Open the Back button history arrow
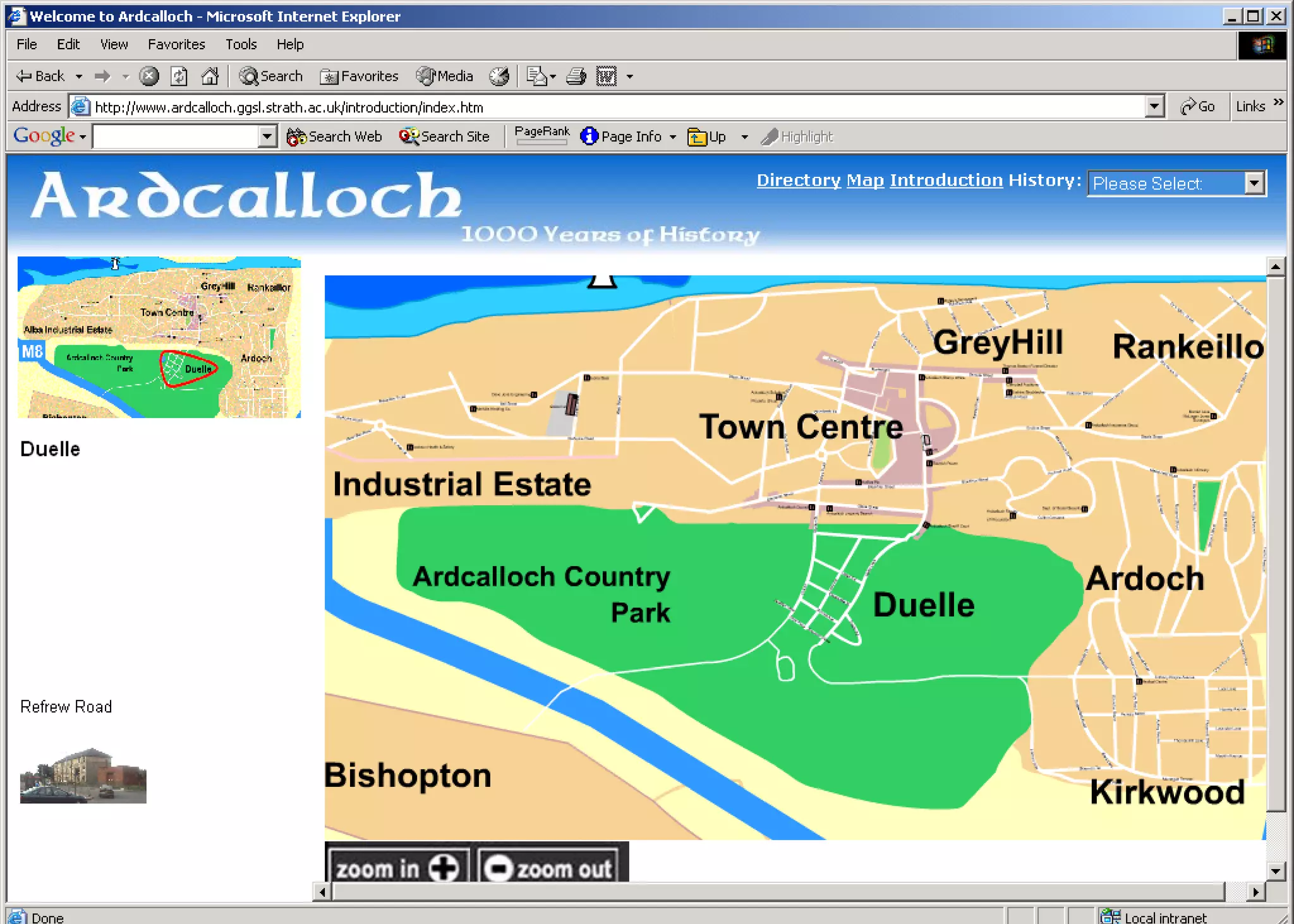Screen dimensions: 1294x924 pos(79,76)
